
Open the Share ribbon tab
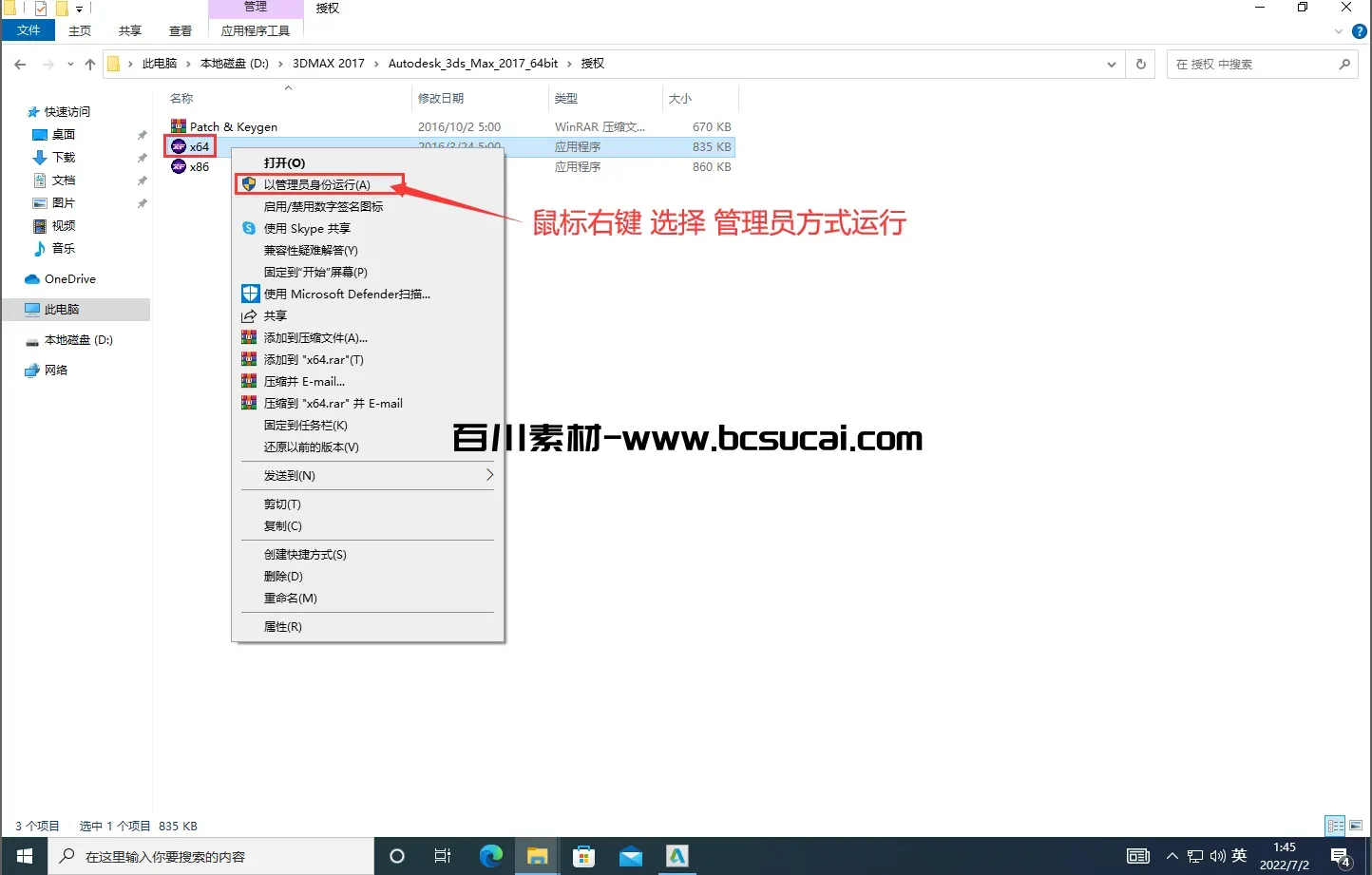click(x=130, y=30)
